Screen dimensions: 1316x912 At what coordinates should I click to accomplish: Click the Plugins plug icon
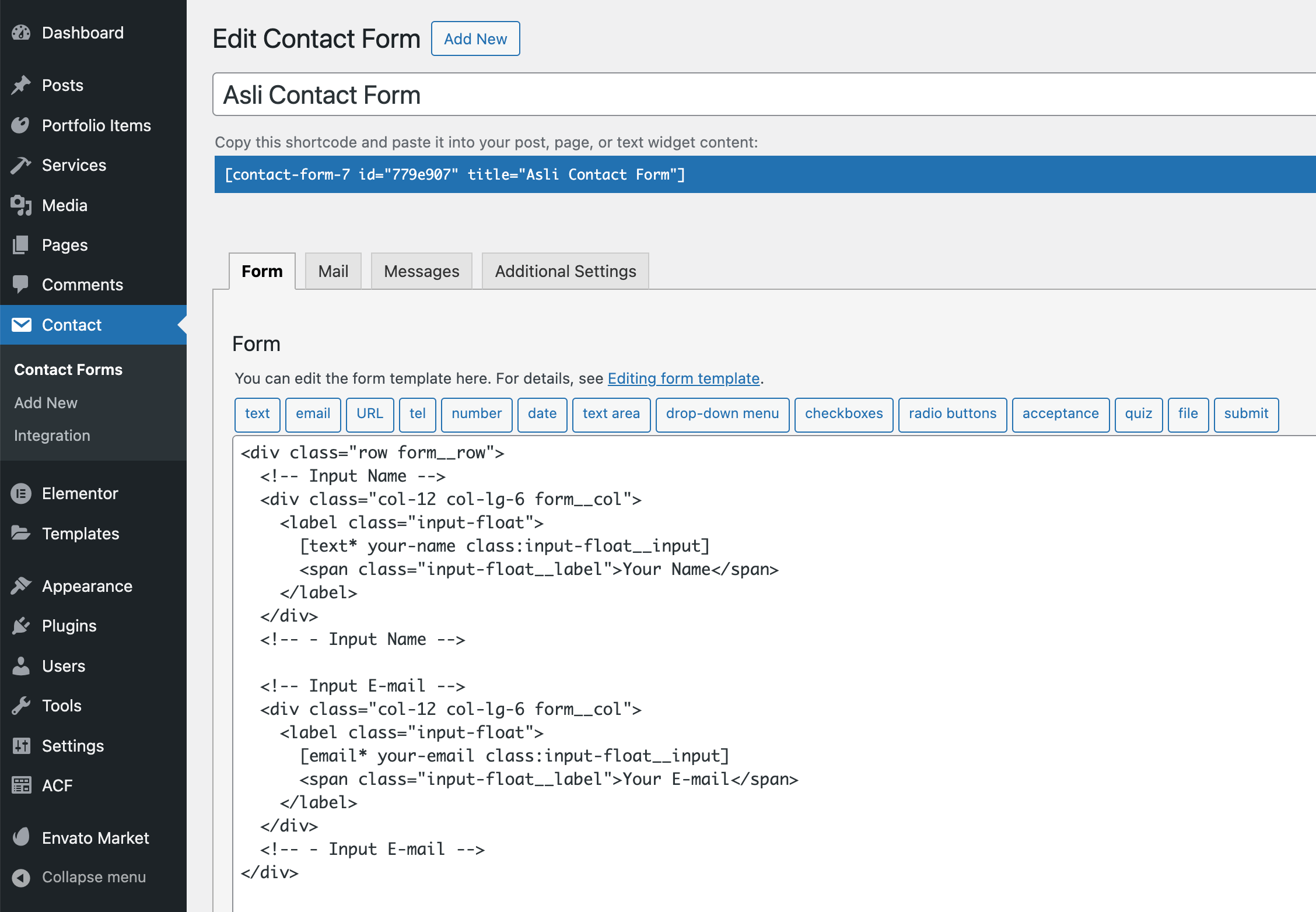(x=21, y=626)
